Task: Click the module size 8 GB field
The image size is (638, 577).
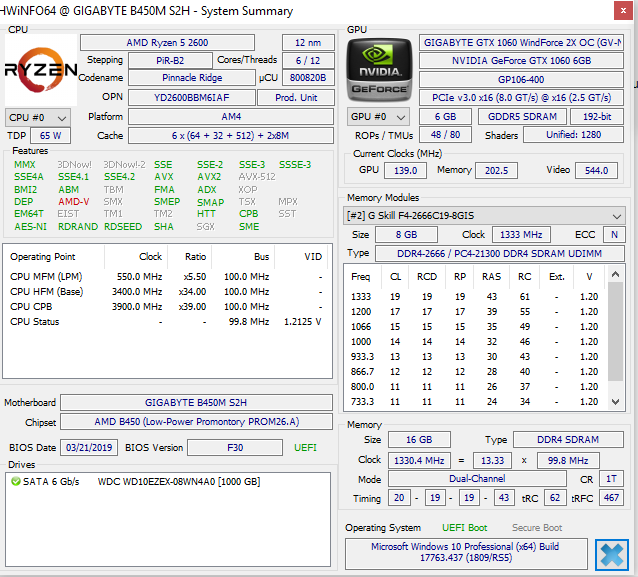Action: [406, 235]
